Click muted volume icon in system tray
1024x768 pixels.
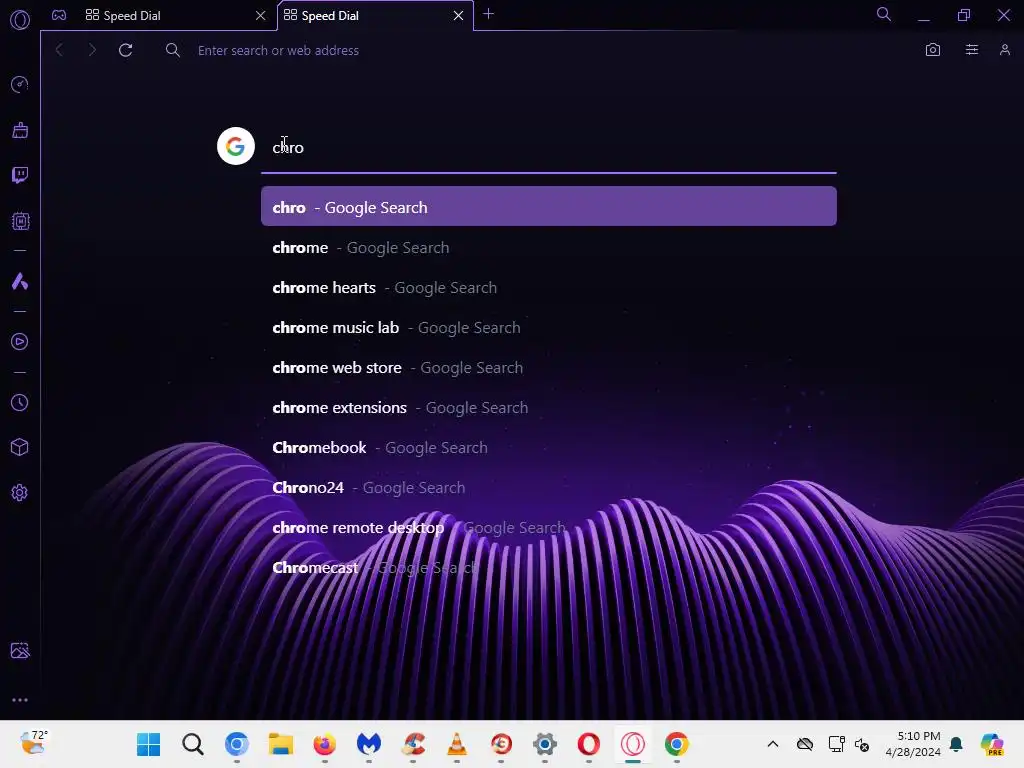(x=862, y=744)
